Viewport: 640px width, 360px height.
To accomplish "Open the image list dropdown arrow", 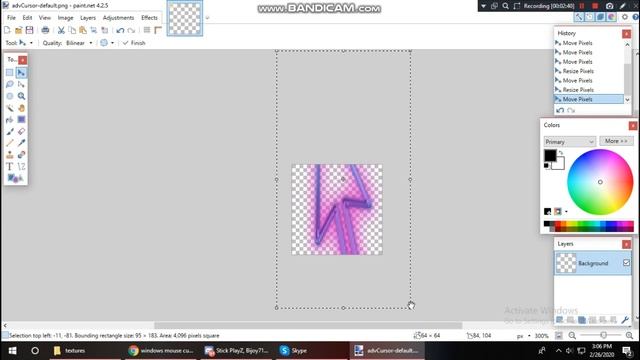I will [x=207, y=18].
